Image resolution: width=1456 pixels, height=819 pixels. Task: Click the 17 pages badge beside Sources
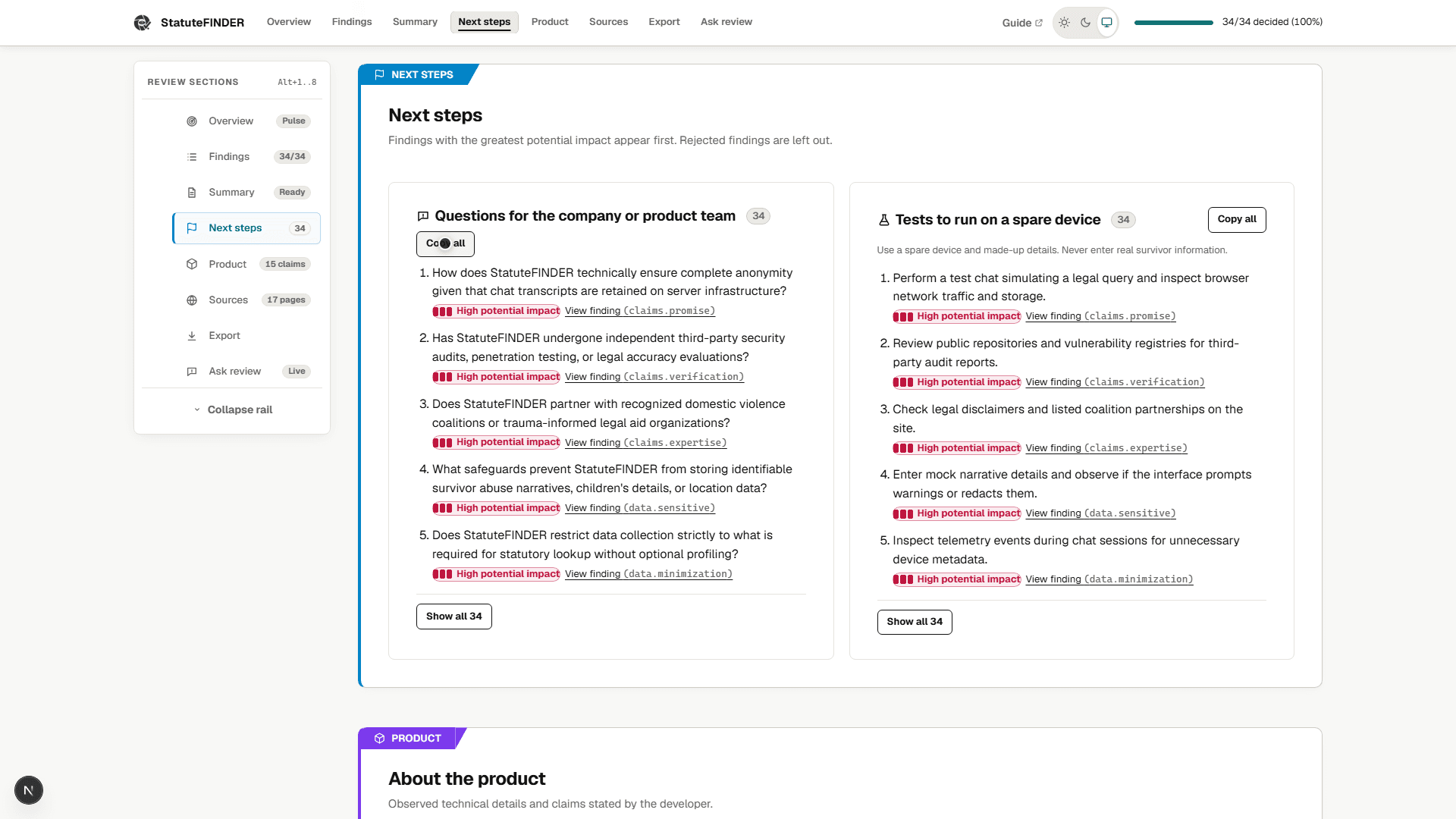(286, 300)
